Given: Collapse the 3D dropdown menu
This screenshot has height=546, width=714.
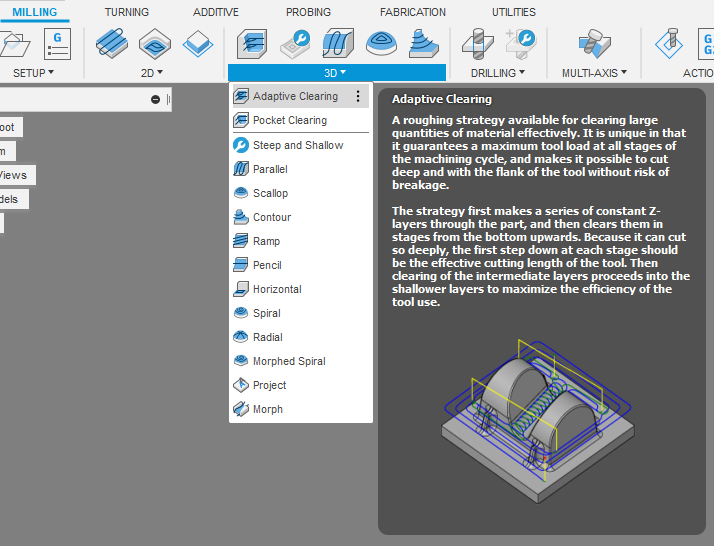Looking at the screenshot, I should [x=337, y=73].
